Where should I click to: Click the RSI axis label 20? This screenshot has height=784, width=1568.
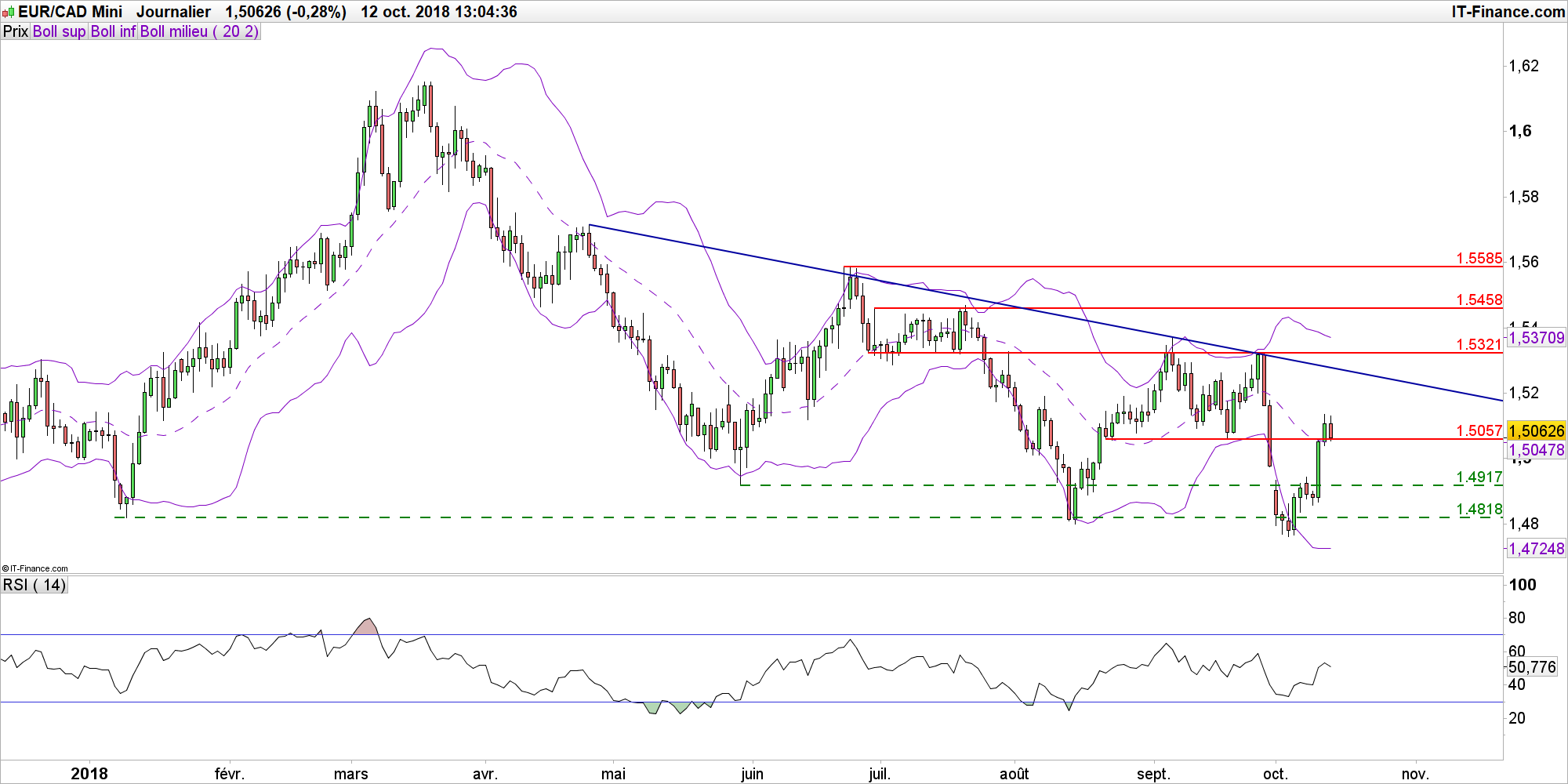[x=1517, y=718]
